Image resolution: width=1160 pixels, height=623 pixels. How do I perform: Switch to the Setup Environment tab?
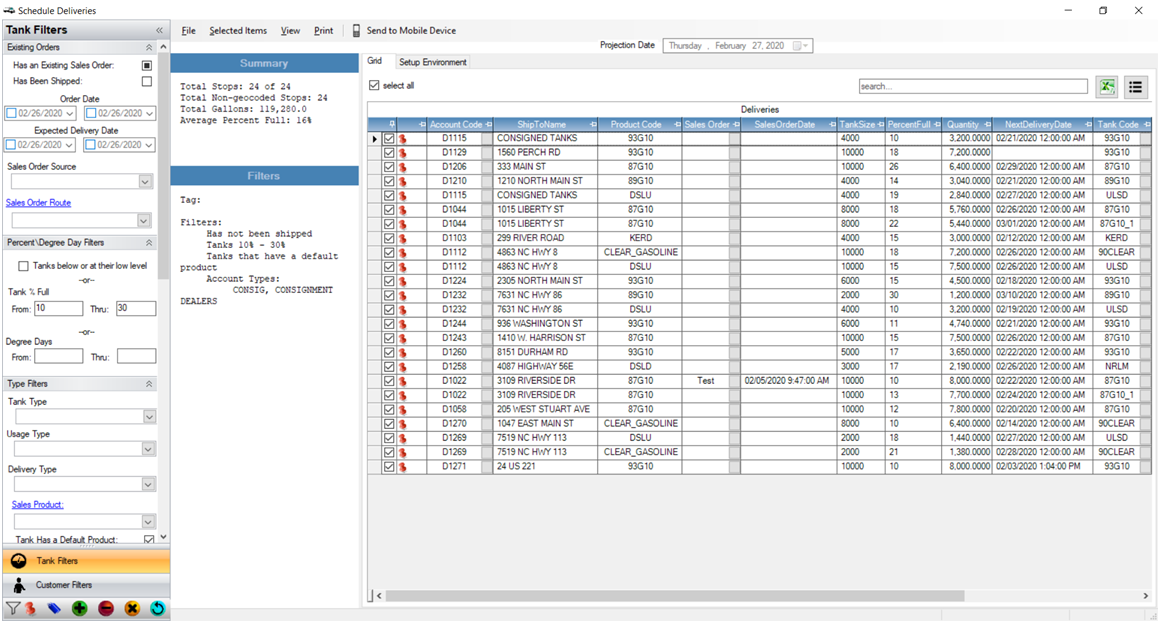tap(433, 62)
